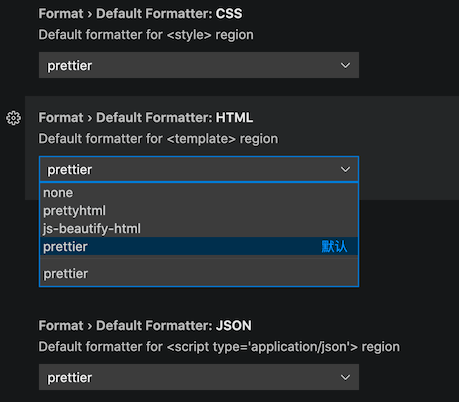
Task: Click the 'Default Formatter: CSS' setting title
Action: point(140,14)
